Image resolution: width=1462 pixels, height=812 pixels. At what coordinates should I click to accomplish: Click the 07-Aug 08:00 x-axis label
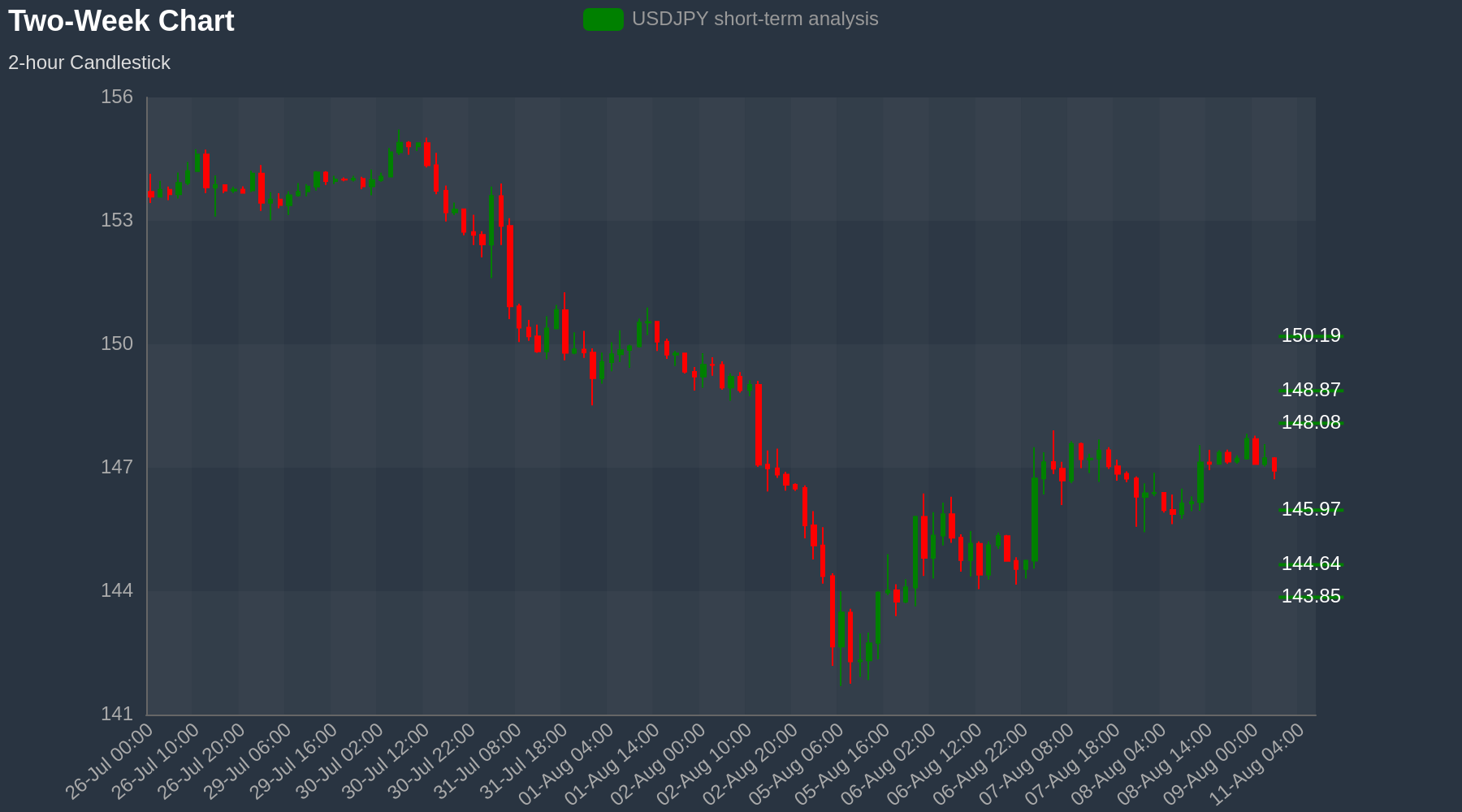pos(1027,763)
